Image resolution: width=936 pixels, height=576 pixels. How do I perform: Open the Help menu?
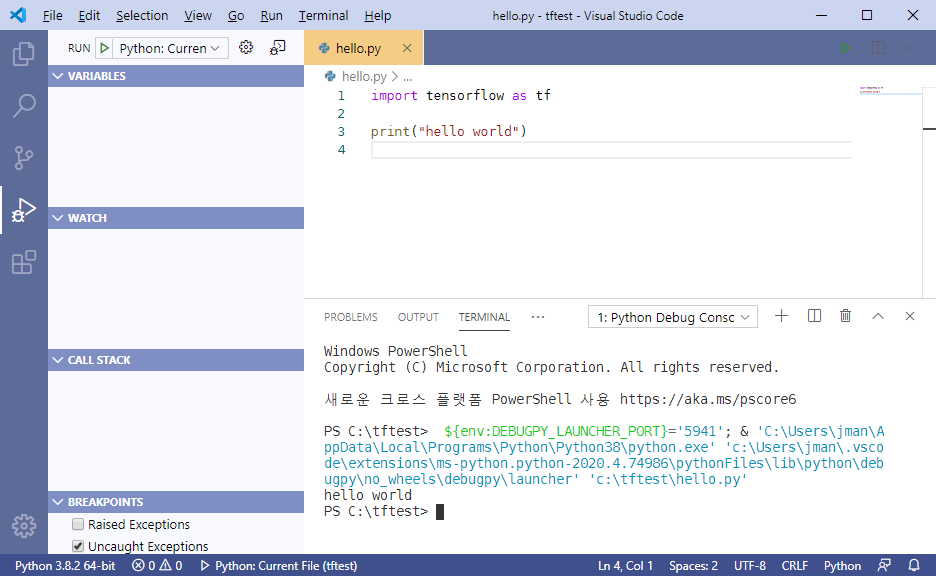click(x=378, y=16)
